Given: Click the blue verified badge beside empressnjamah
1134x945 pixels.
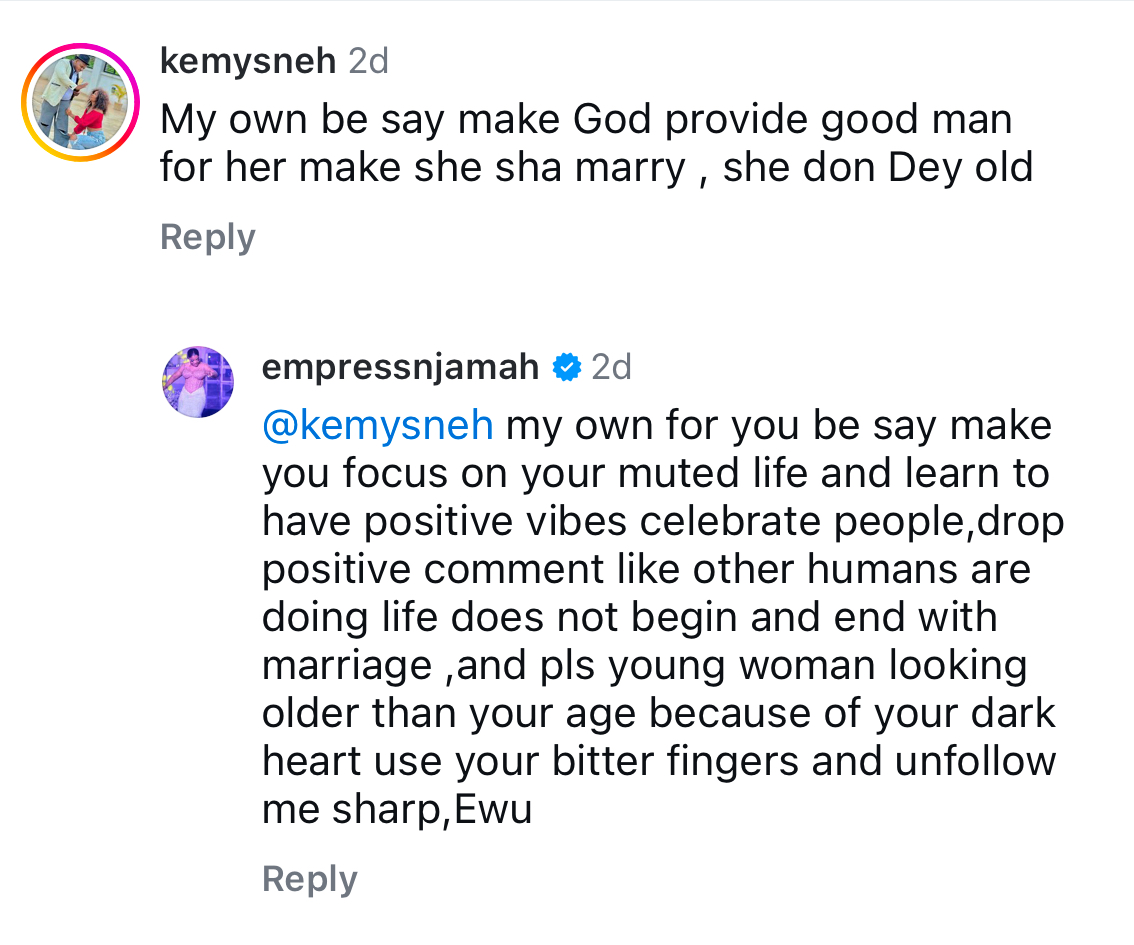Looking at the screenshot, I should coord(566,368).
